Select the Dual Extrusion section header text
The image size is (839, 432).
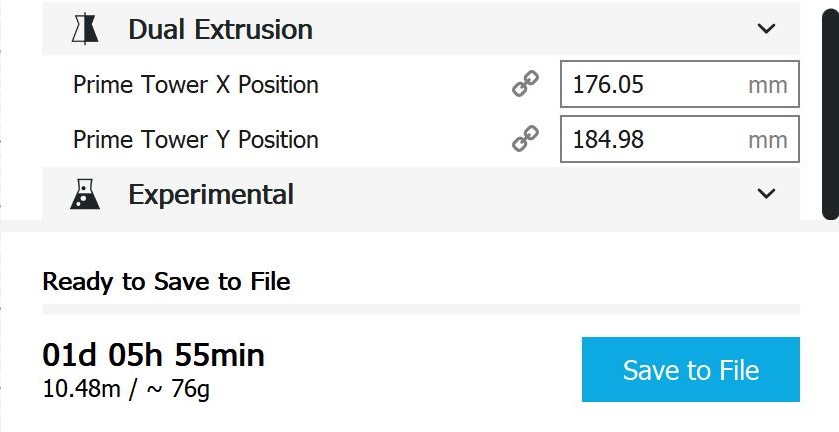tap(220, 30)
